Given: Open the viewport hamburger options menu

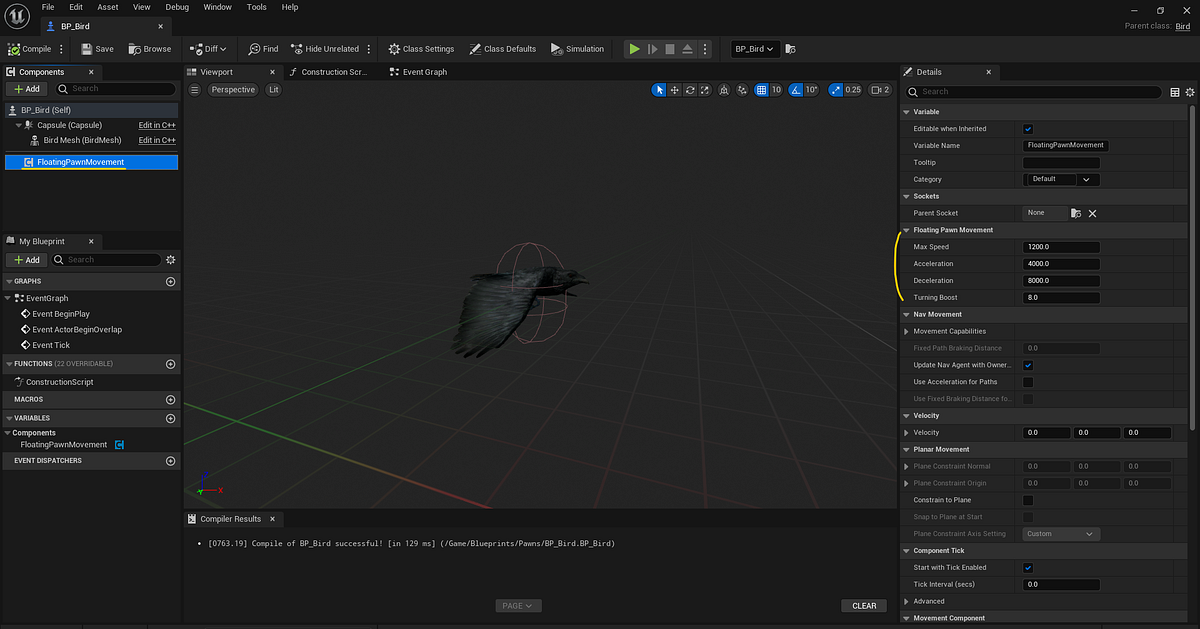Looking at the screenshot, I should (195, 90).
